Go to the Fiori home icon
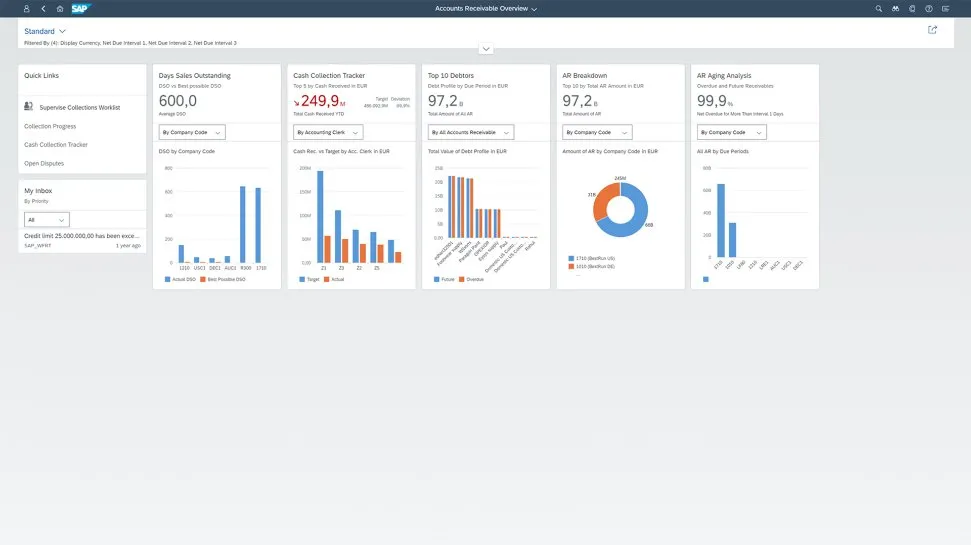971x545 pixels. coord(60,8)
